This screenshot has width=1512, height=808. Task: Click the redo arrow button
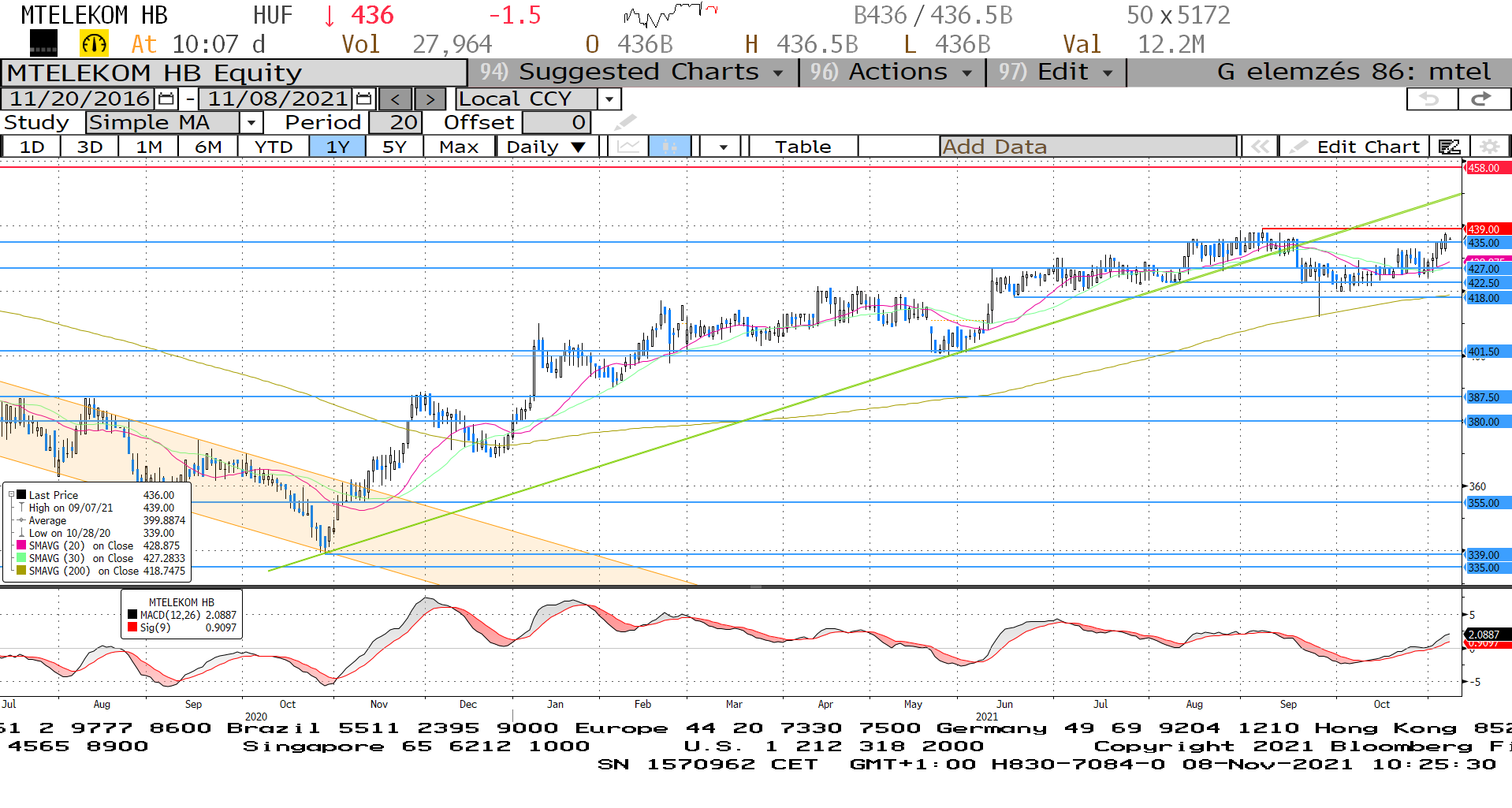(1483, 99)
